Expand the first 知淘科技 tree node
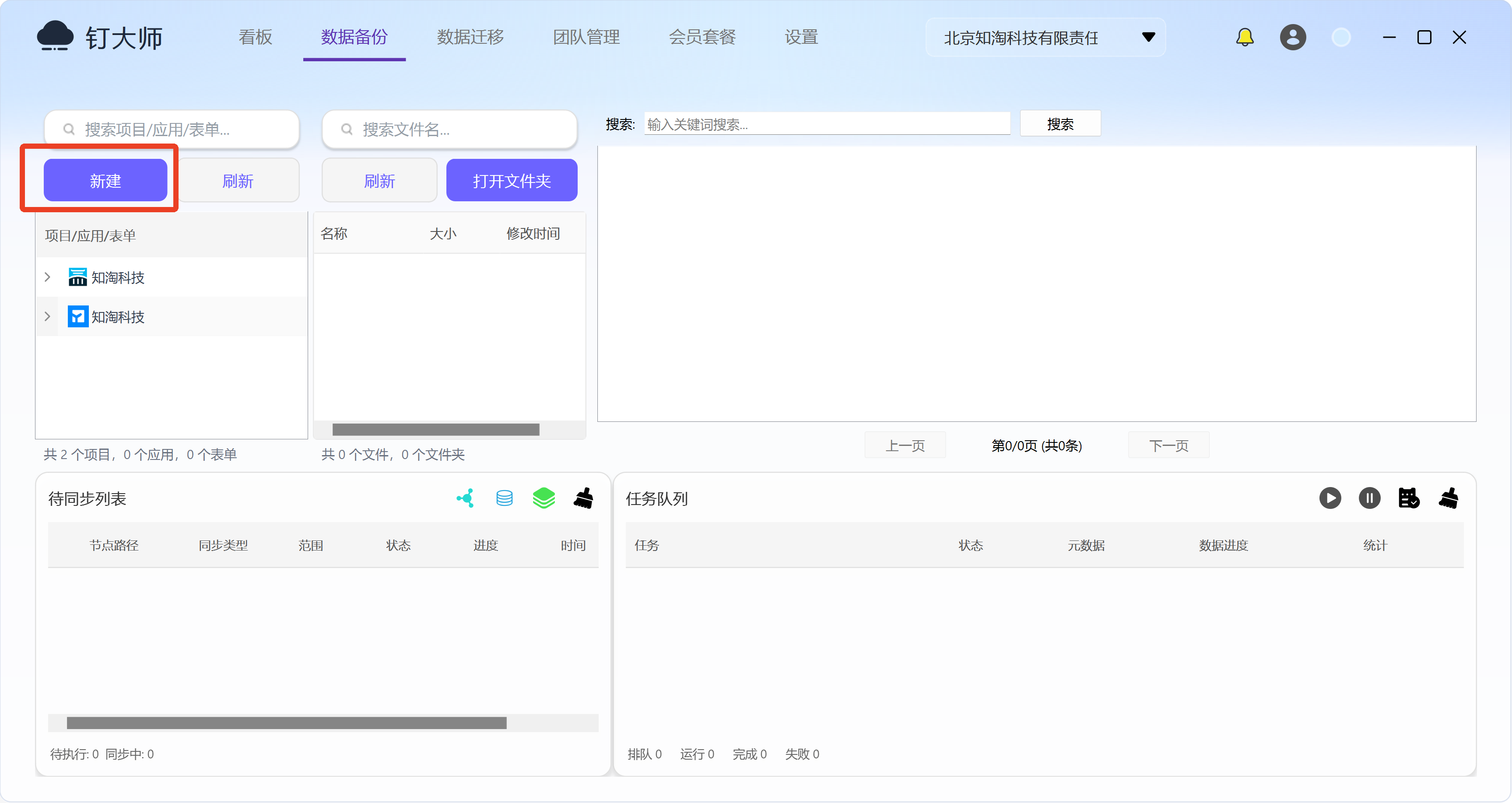The image size is (1512, 803). pyautogui.click(x=48, y=277)
